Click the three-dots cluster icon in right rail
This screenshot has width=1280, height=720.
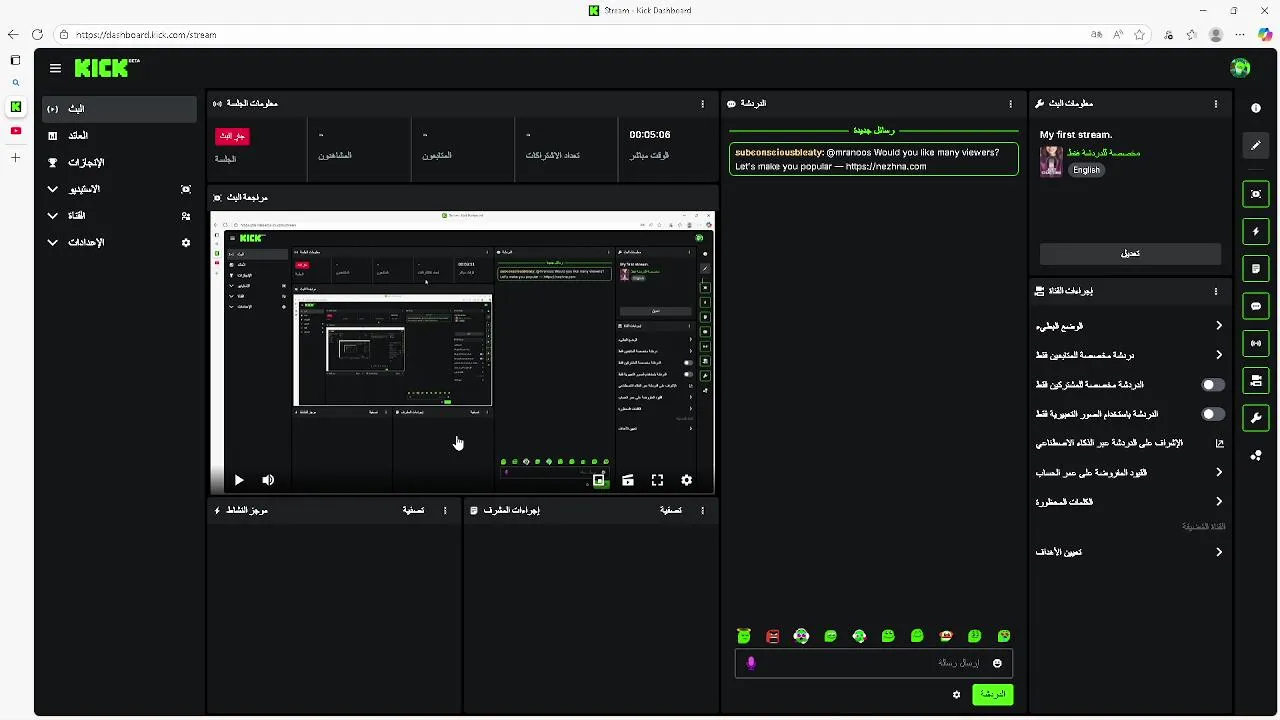coord(1256,455)
